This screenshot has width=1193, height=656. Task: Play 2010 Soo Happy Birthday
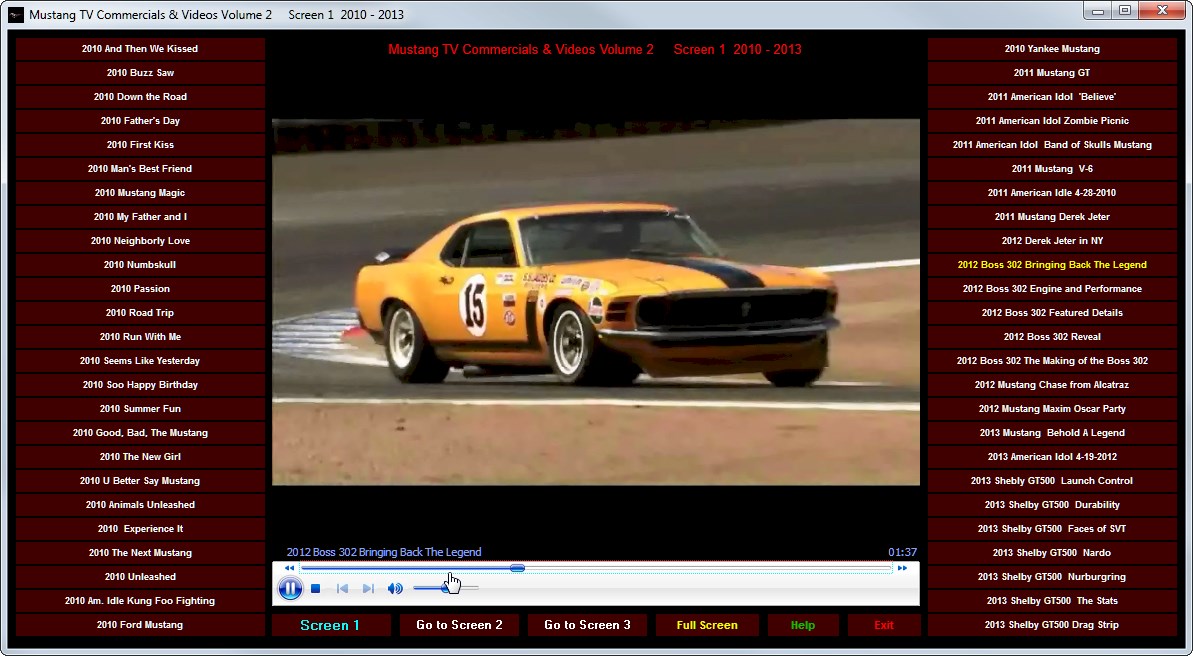(140, 384)
